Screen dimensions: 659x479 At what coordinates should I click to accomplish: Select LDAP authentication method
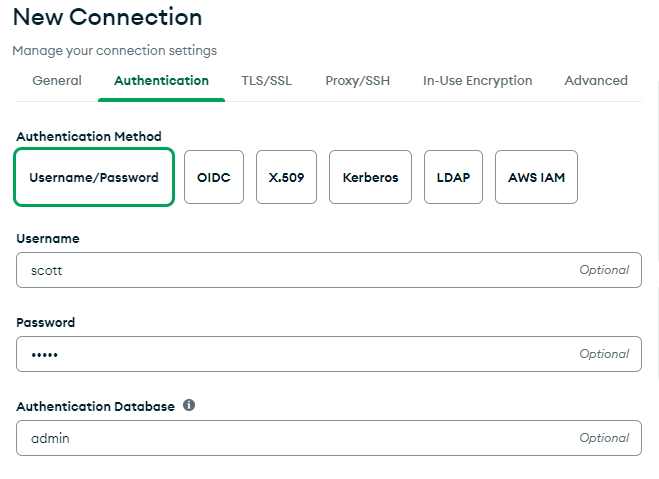(x=453, y=177)
